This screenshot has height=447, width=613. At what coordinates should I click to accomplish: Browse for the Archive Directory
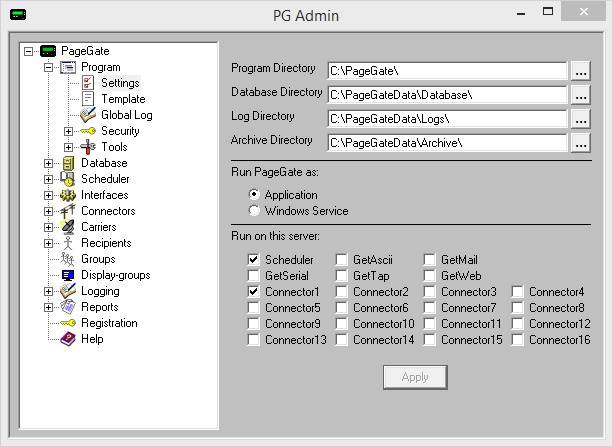tap(581, 143)
